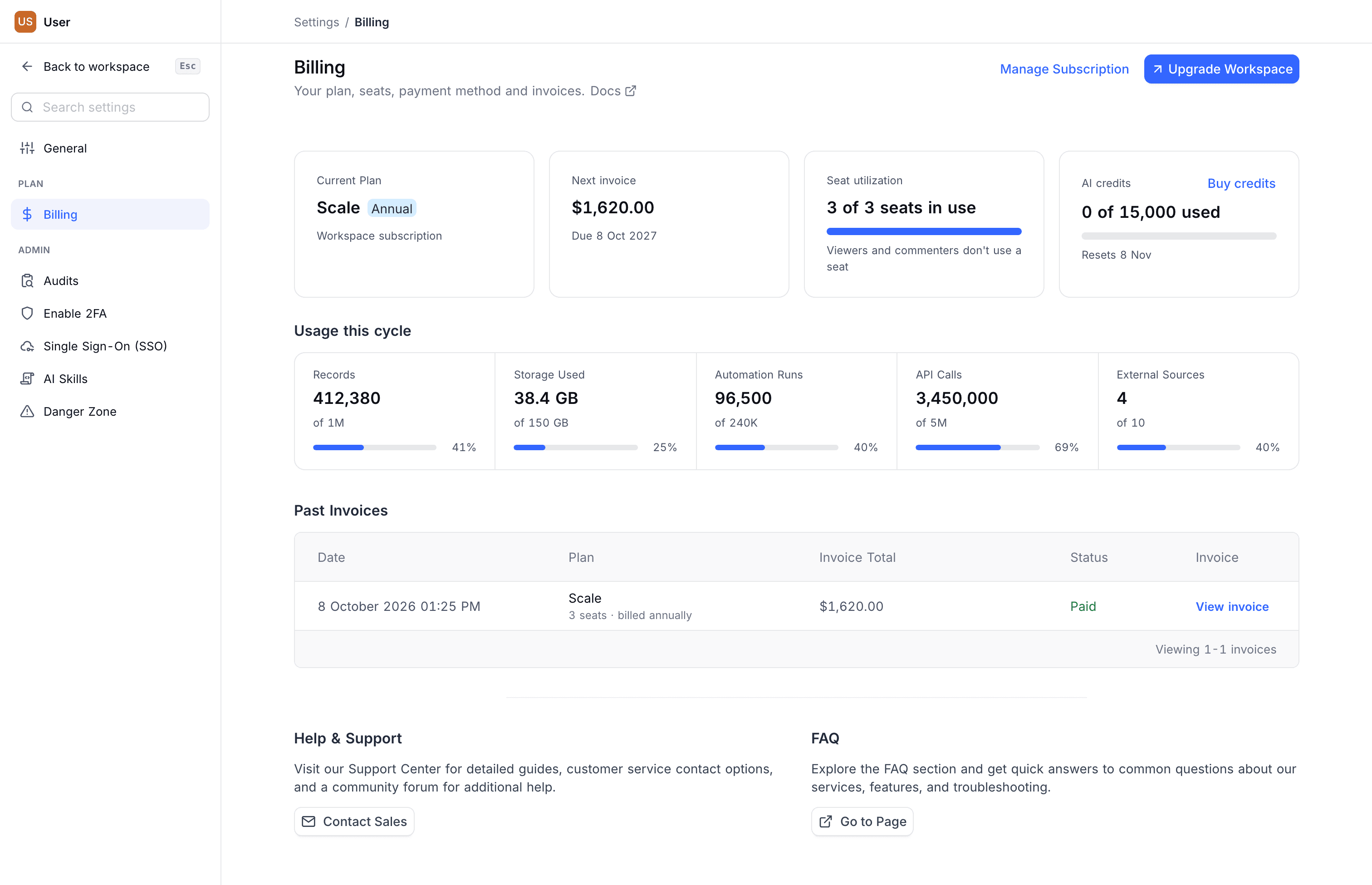
Task: Click the AI Skills scroll icon
Action: (x=27, y=379)
